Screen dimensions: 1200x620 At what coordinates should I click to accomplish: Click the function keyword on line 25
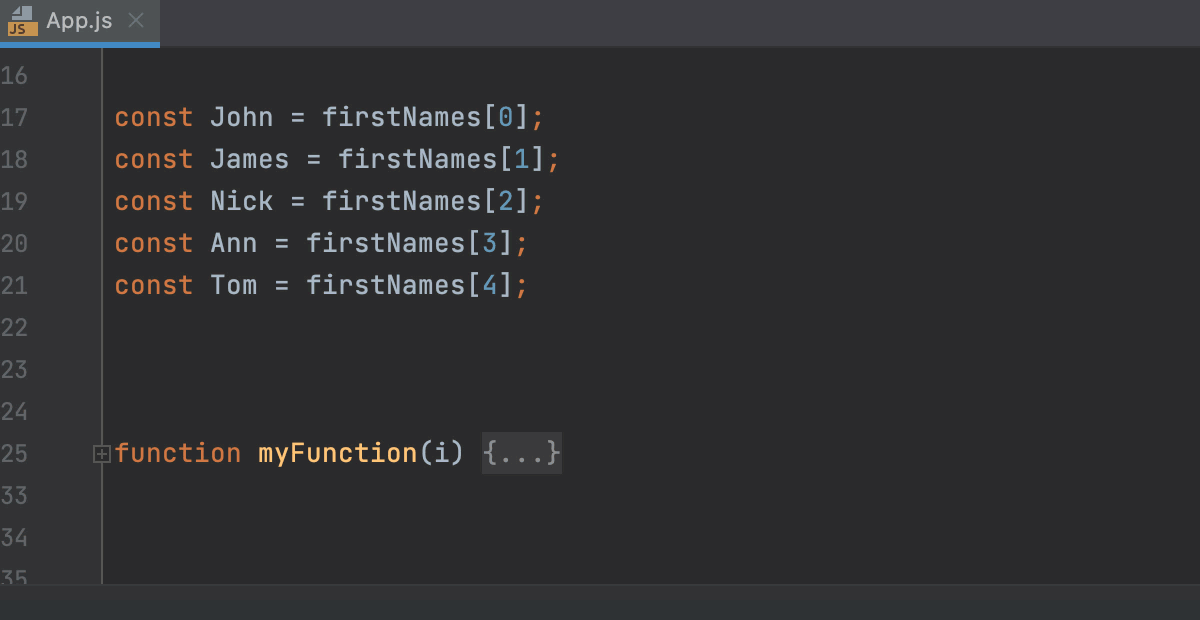point(177,453)
